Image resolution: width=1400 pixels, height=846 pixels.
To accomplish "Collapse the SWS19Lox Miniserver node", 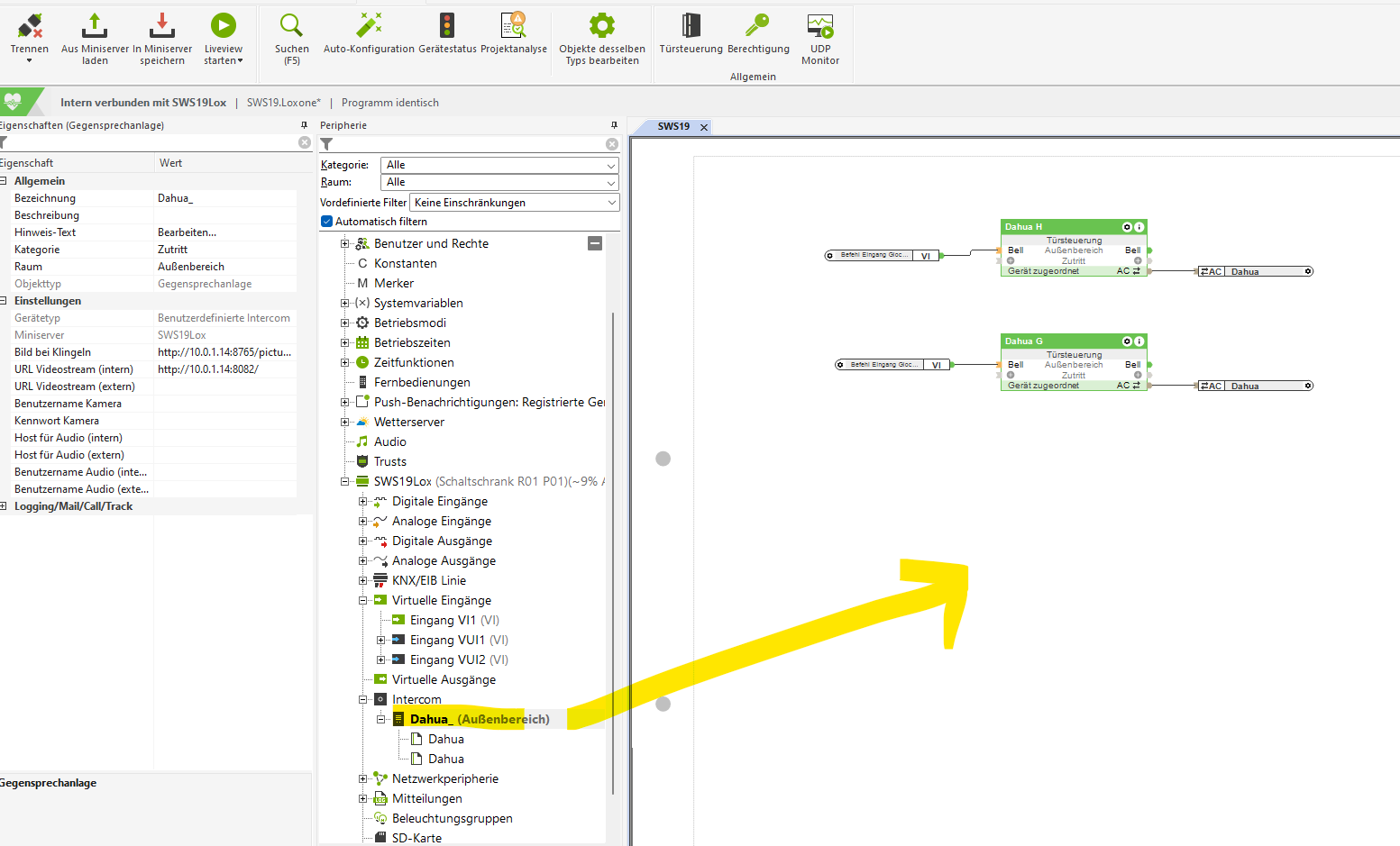I will [344, 481].
